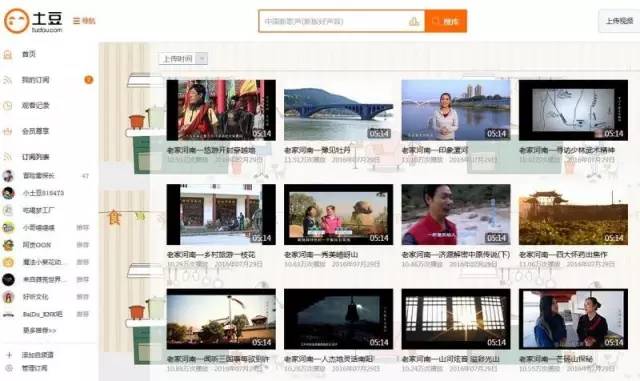Image resolution: width=640 pixels, height=381 pixels.
Task: Click the gear icon for 管理订阅
Action: (9, 368)
